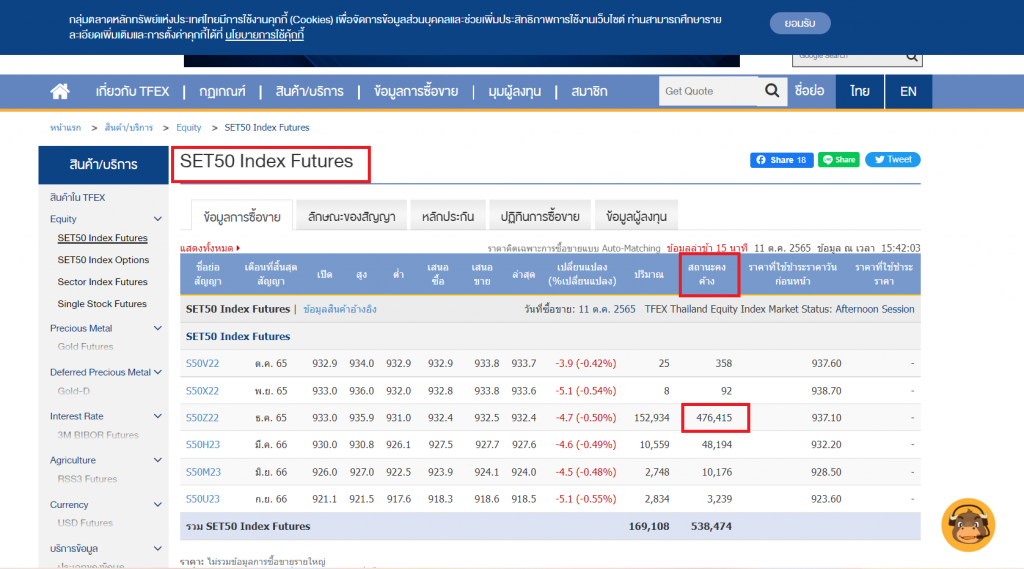This screenshot has width=1024, height=569.
Task: Open the สมาชิก menu
Action: click(589, 91)
